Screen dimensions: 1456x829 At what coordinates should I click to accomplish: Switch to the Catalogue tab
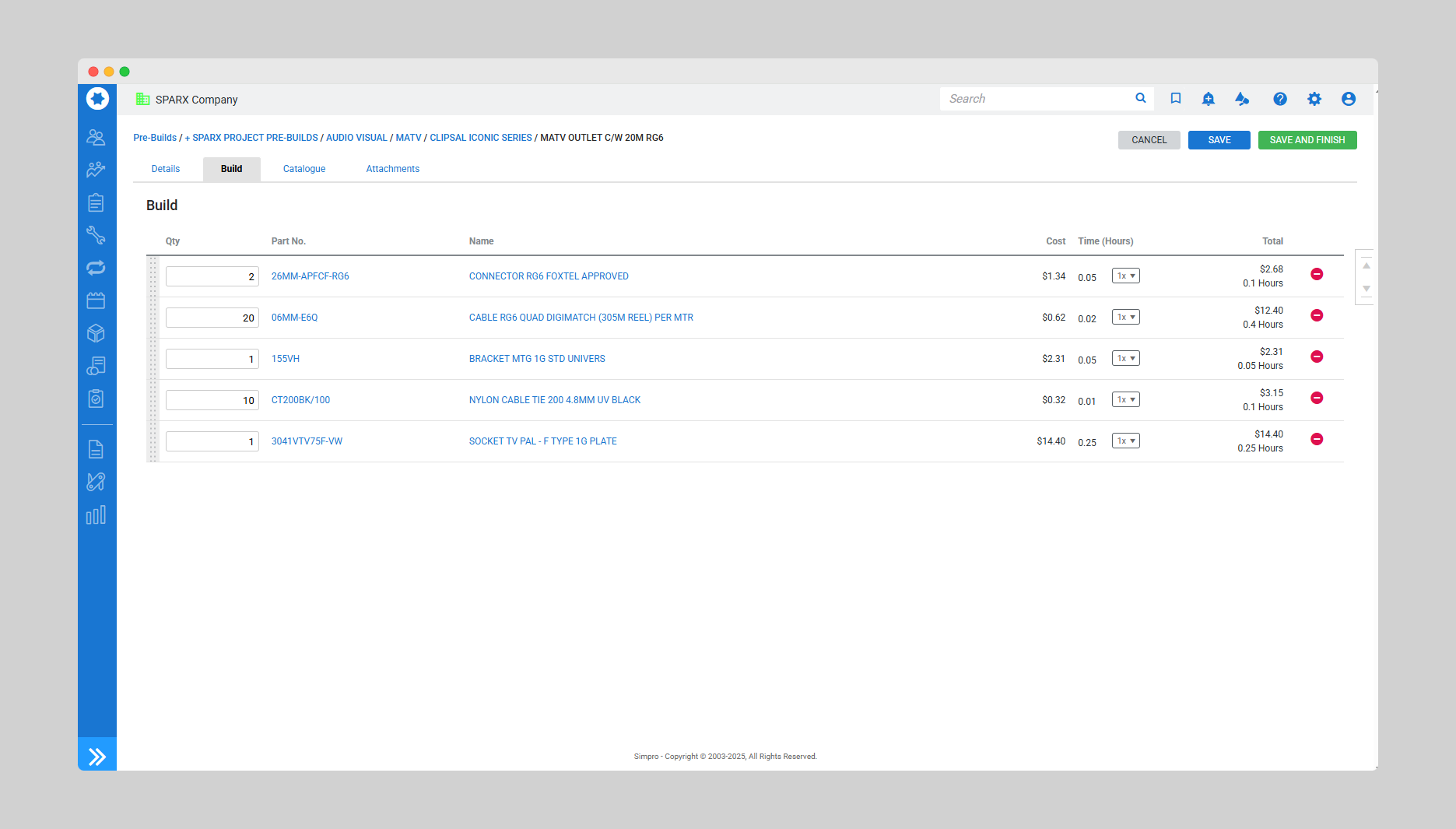pyautogui.click(x=304, y=169)
